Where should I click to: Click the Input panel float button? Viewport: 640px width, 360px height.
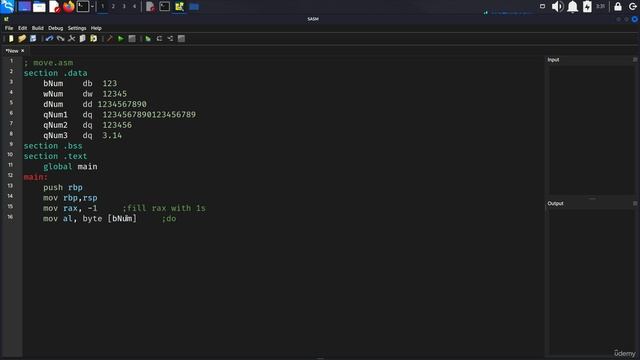click(635, 60)
